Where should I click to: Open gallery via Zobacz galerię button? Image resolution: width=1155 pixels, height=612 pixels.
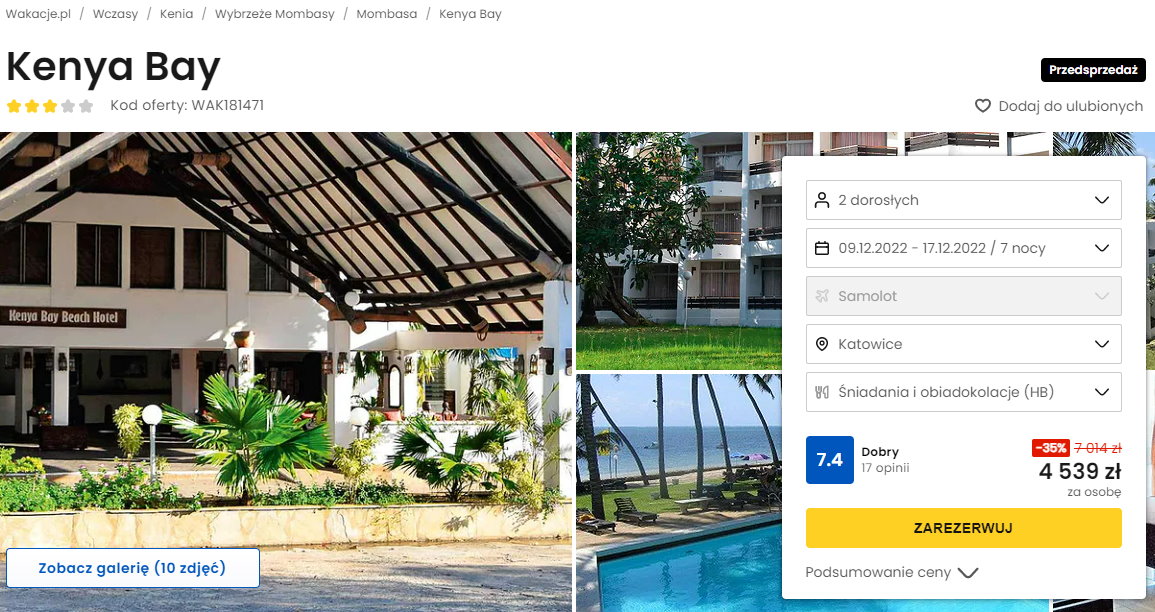[x=133, y=568]
